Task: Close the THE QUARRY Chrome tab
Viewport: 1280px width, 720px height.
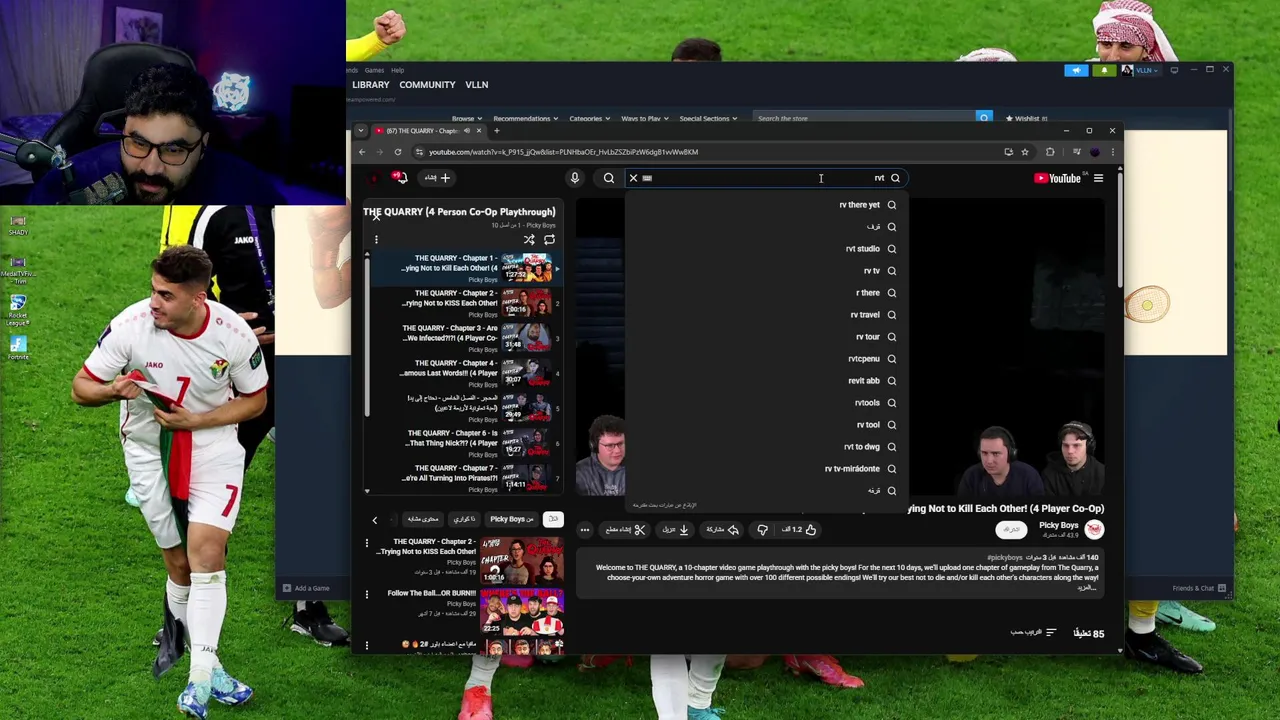Action: click(478, 131)
